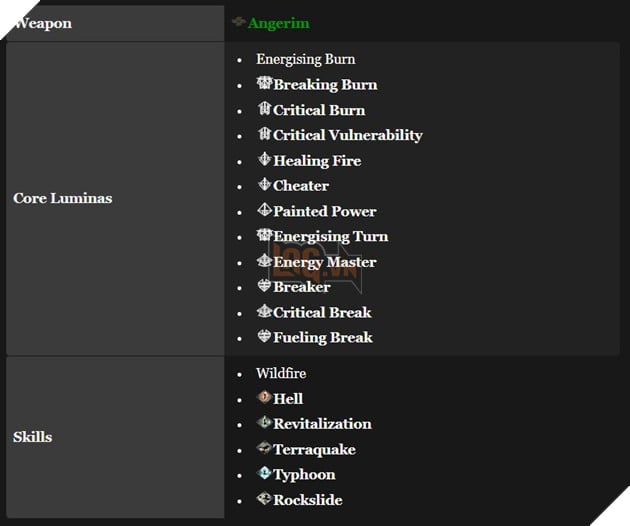630x526 pixels.
Task: Click the Breaking Burn lumina icon
Action: point(264,84)
